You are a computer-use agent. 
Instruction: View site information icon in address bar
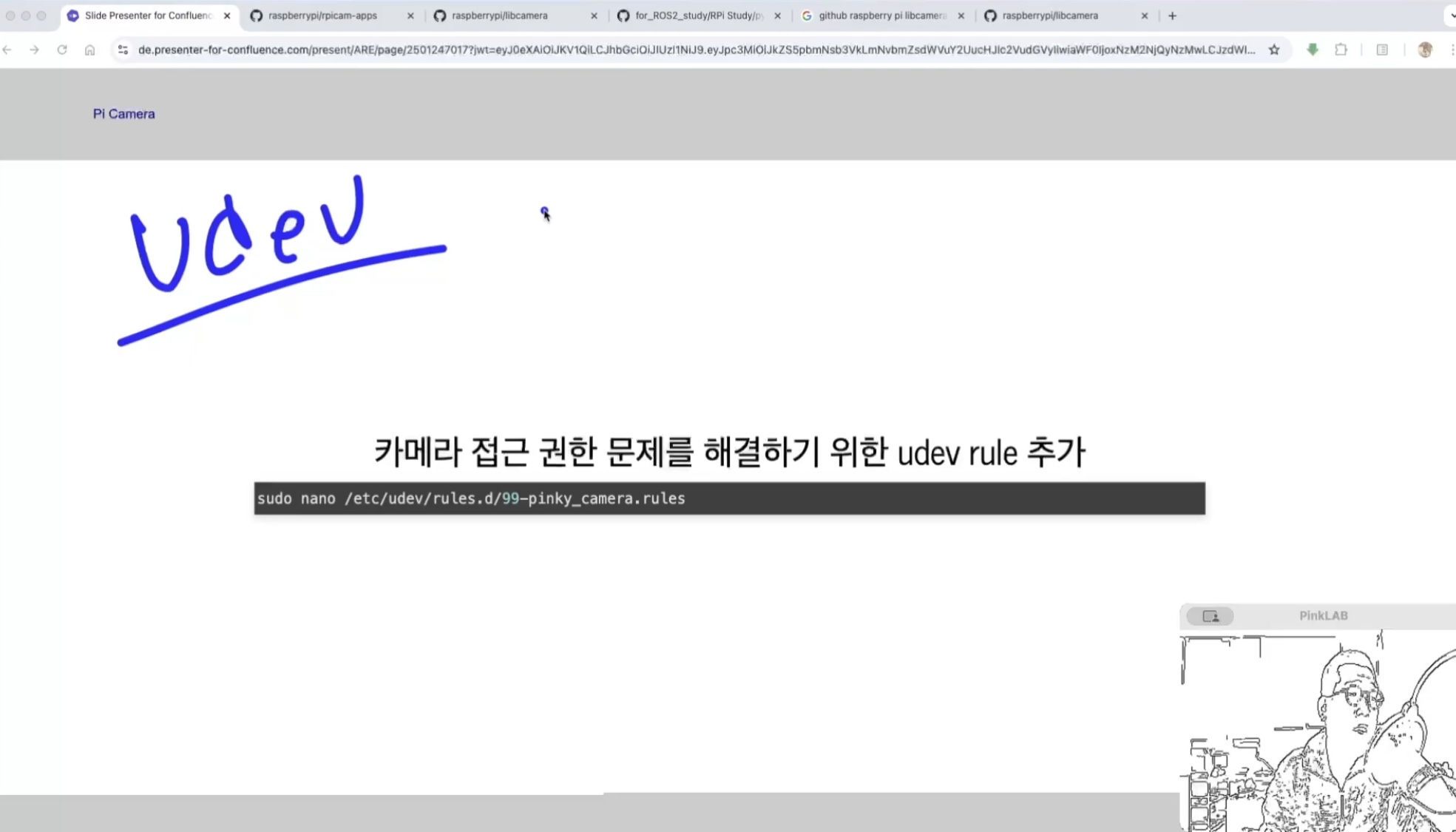(x=123, y=50)
